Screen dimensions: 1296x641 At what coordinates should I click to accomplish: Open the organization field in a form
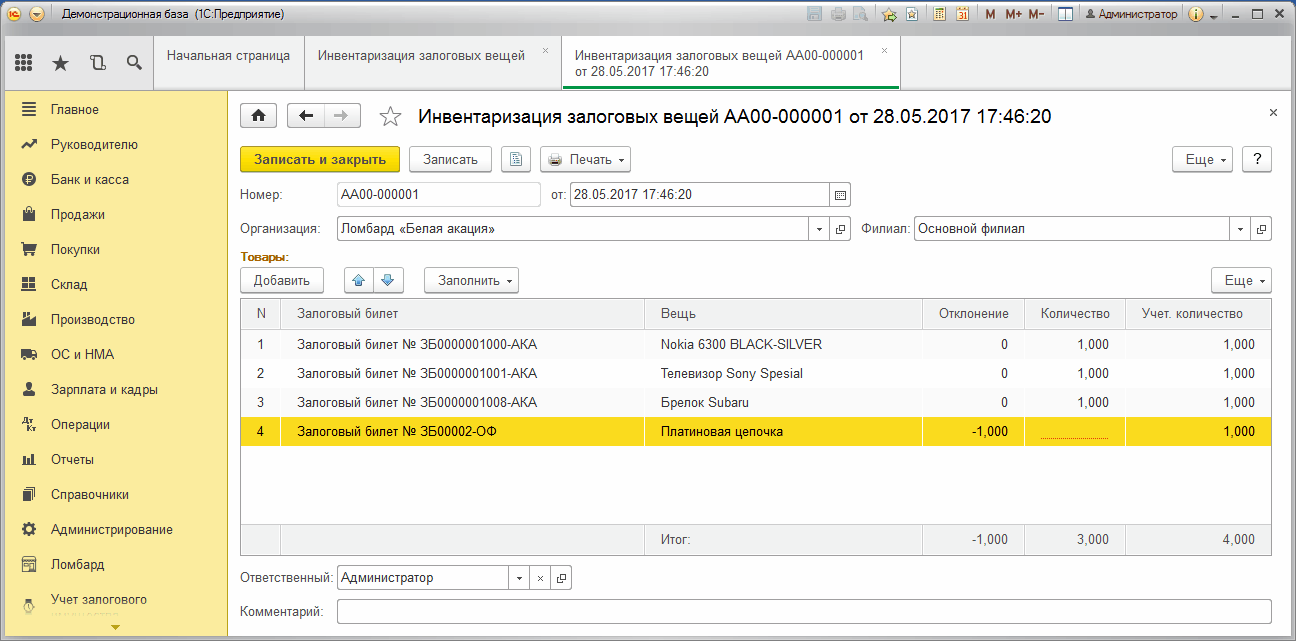(840, 229)
